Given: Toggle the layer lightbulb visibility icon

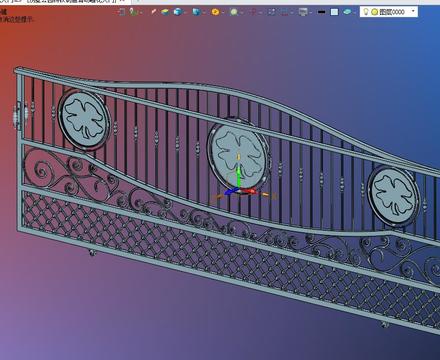Looking at the screenshot, I should (365, 12).
